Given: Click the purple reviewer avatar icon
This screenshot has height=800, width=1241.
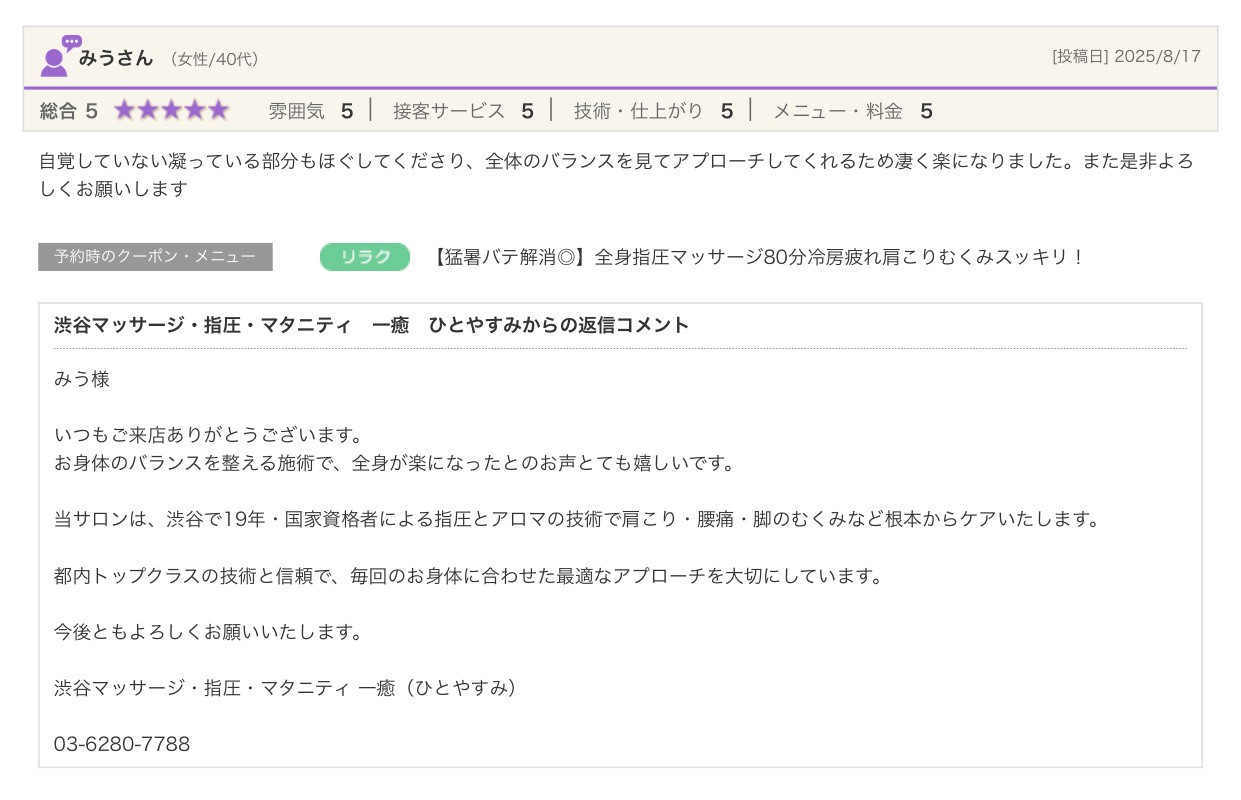Looking at the screenshot, I should tap(58, 58).
